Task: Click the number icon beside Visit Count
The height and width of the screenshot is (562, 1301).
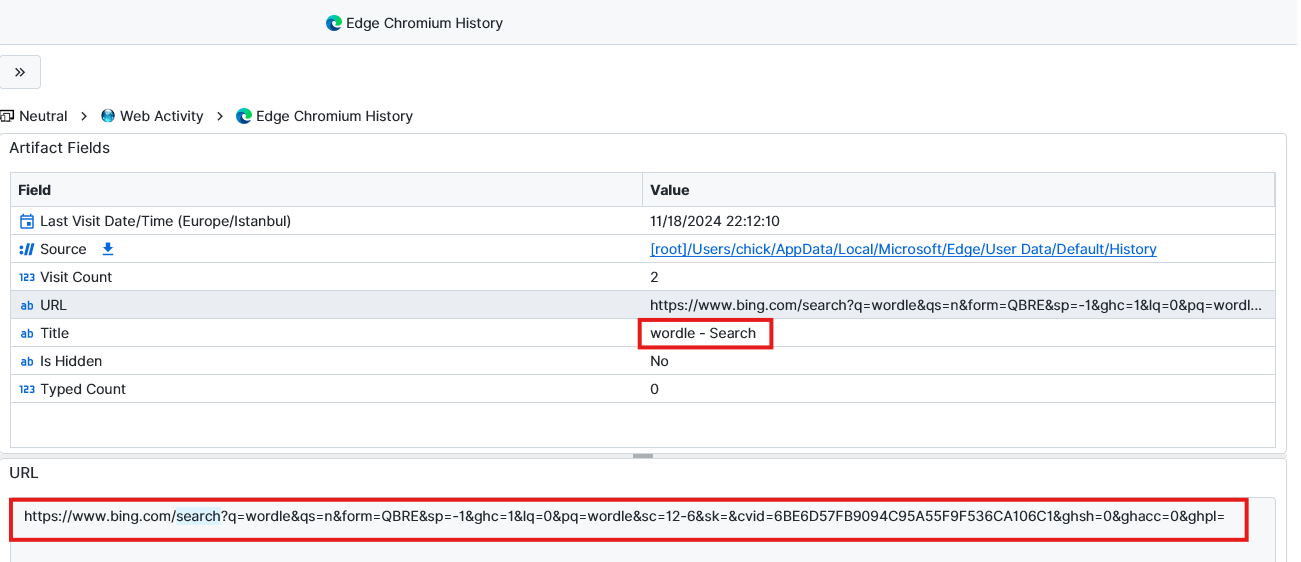Action: 27,277
